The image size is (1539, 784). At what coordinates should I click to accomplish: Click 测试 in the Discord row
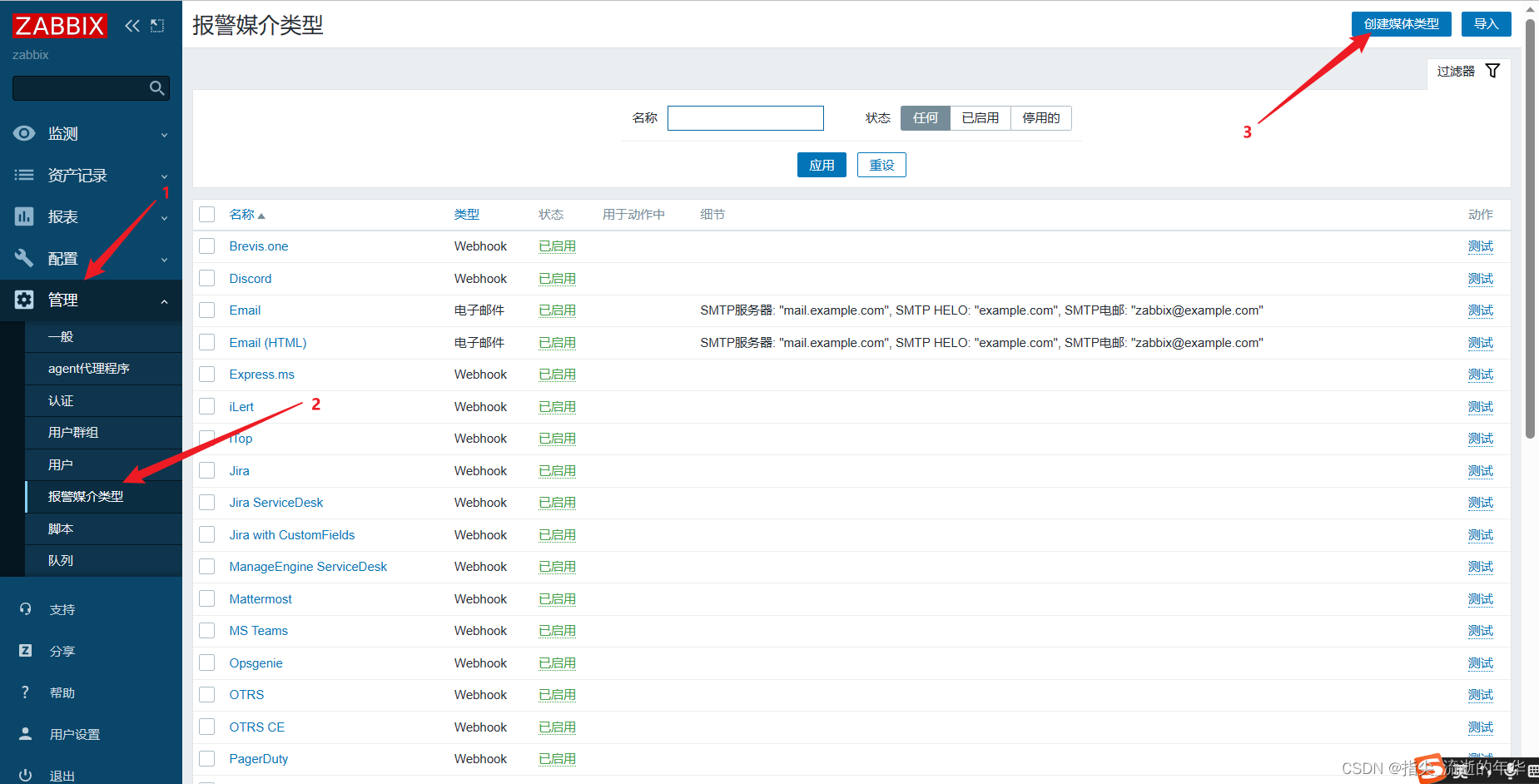click(1480, 279)
